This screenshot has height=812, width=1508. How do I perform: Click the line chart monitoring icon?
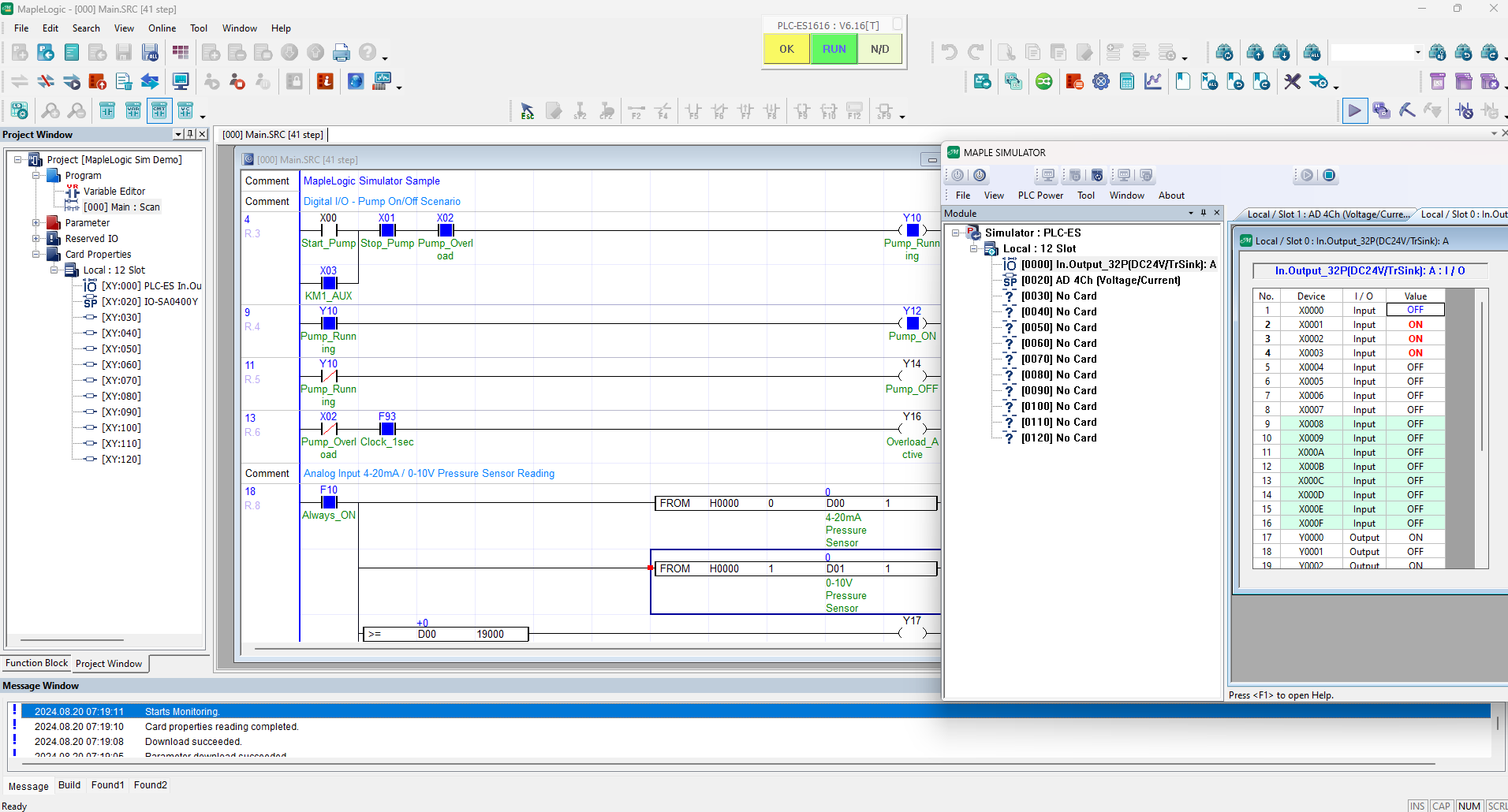(1152, 81)
